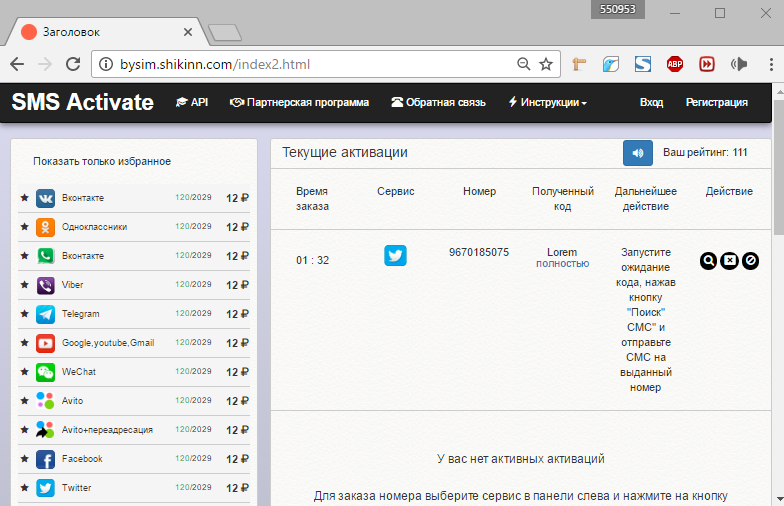784x506 pixels.
Task: Toggle favorite star for Google,youtube,Gmail
Action: point(24,343)
